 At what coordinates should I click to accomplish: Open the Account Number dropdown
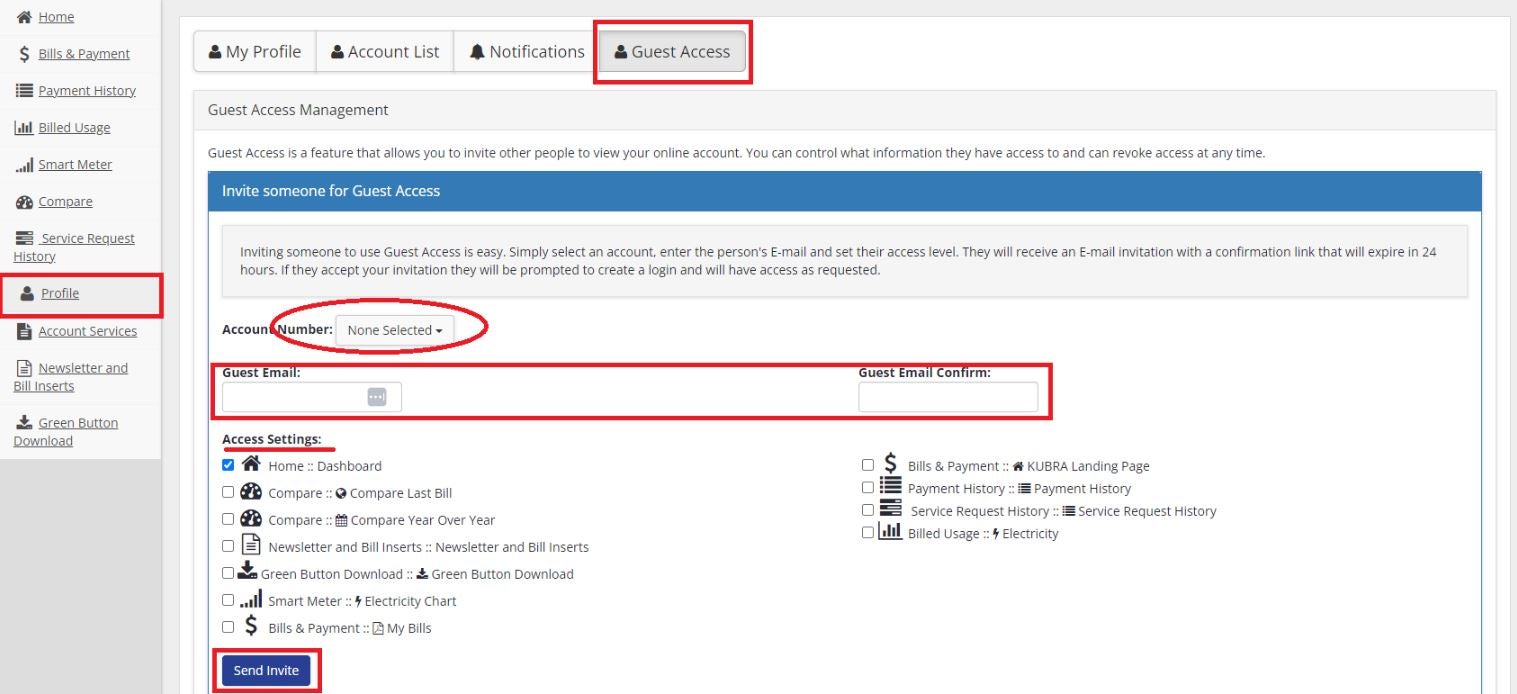click(x=394, y=330)
